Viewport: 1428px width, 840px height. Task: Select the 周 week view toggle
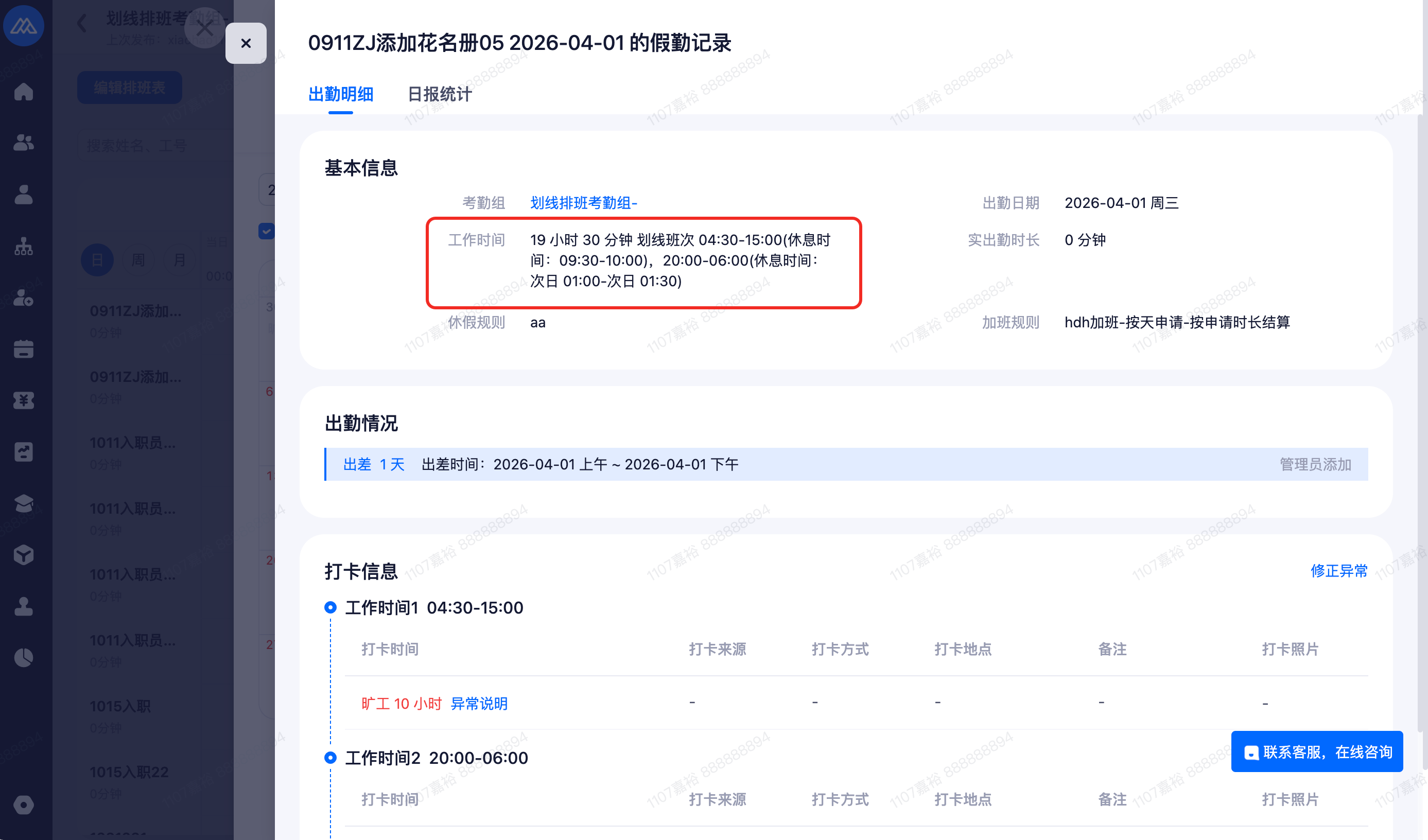tap(138, 260)
